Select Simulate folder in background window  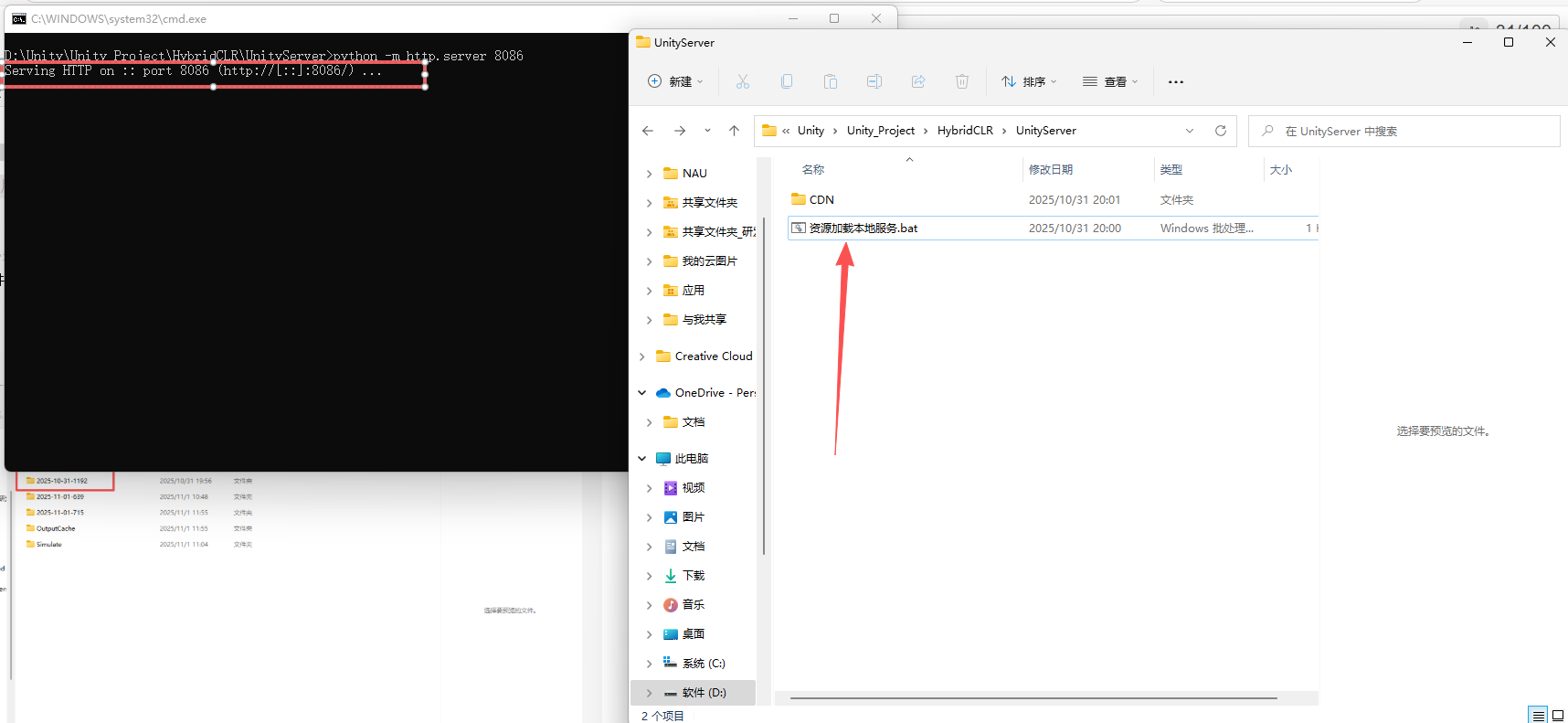[49, 544]
